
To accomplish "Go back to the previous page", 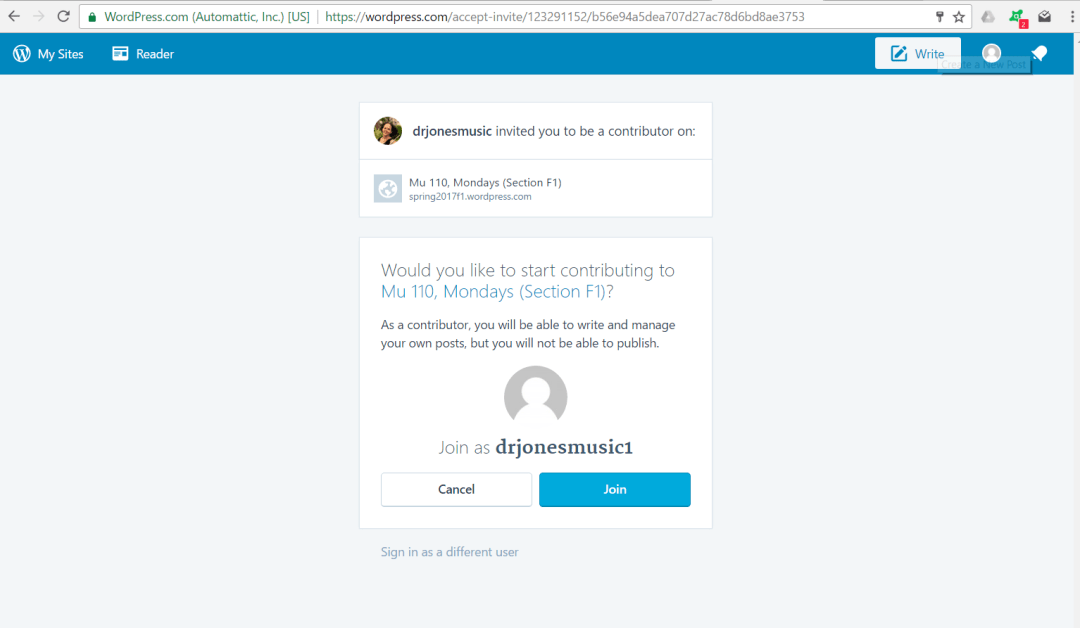I will pos(14,17).
